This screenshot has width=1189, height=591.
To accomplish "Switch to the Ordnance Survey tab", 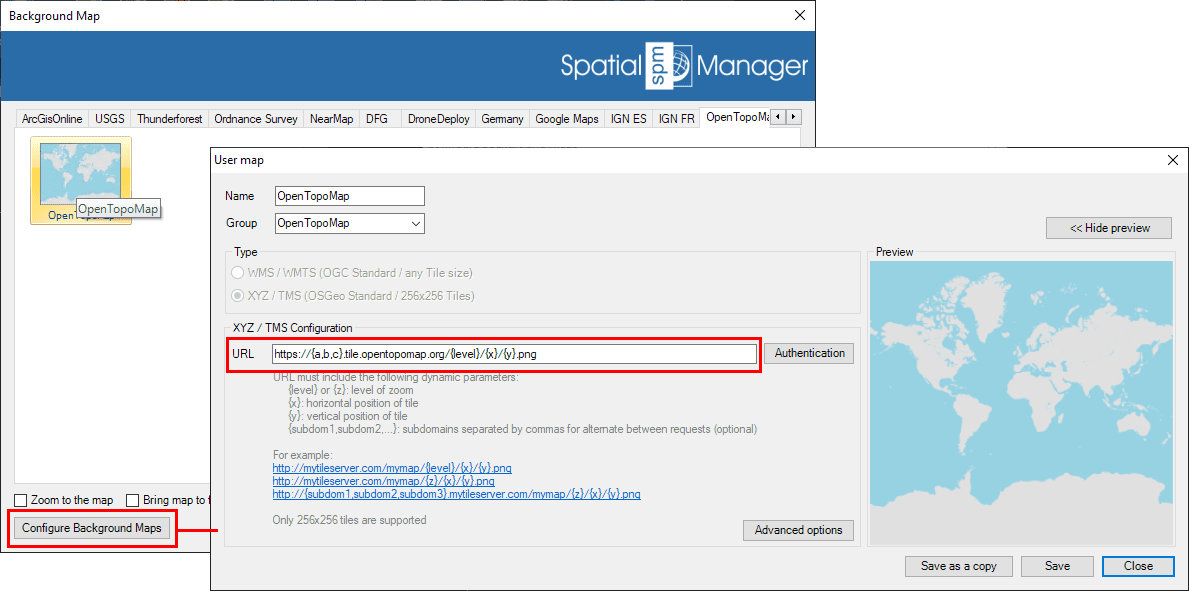I will pyautogui.click(x=256, y=119).
